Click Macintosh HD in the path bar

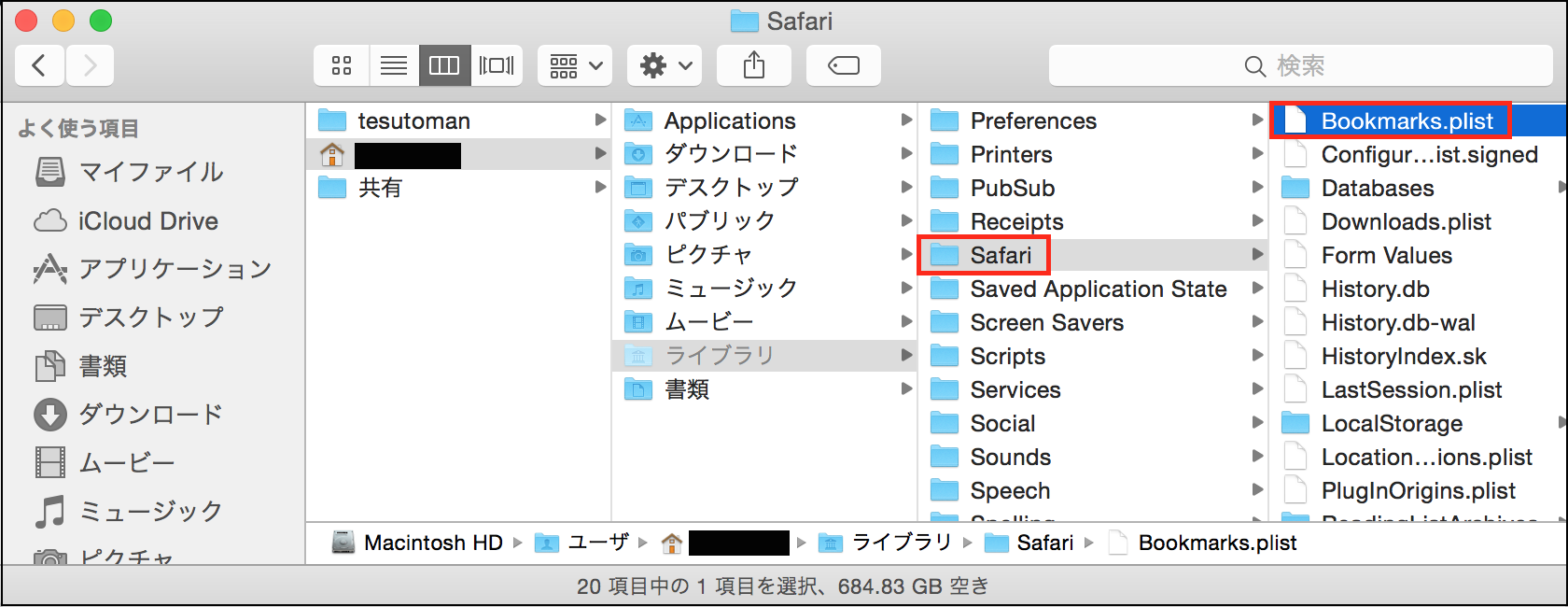(x=418, y=543)
